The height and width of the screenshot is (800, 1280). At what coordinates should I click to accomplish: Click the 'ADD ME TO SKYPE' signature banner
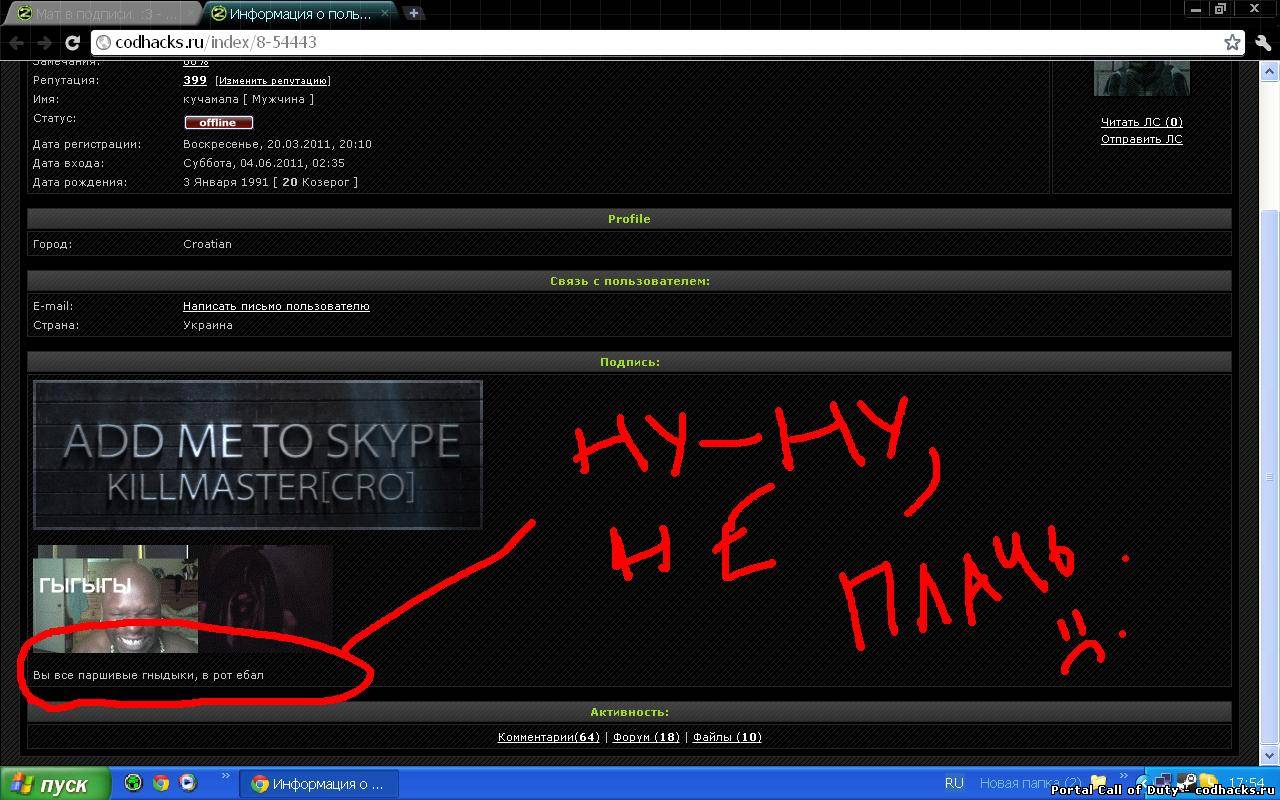tap(258, 455)
